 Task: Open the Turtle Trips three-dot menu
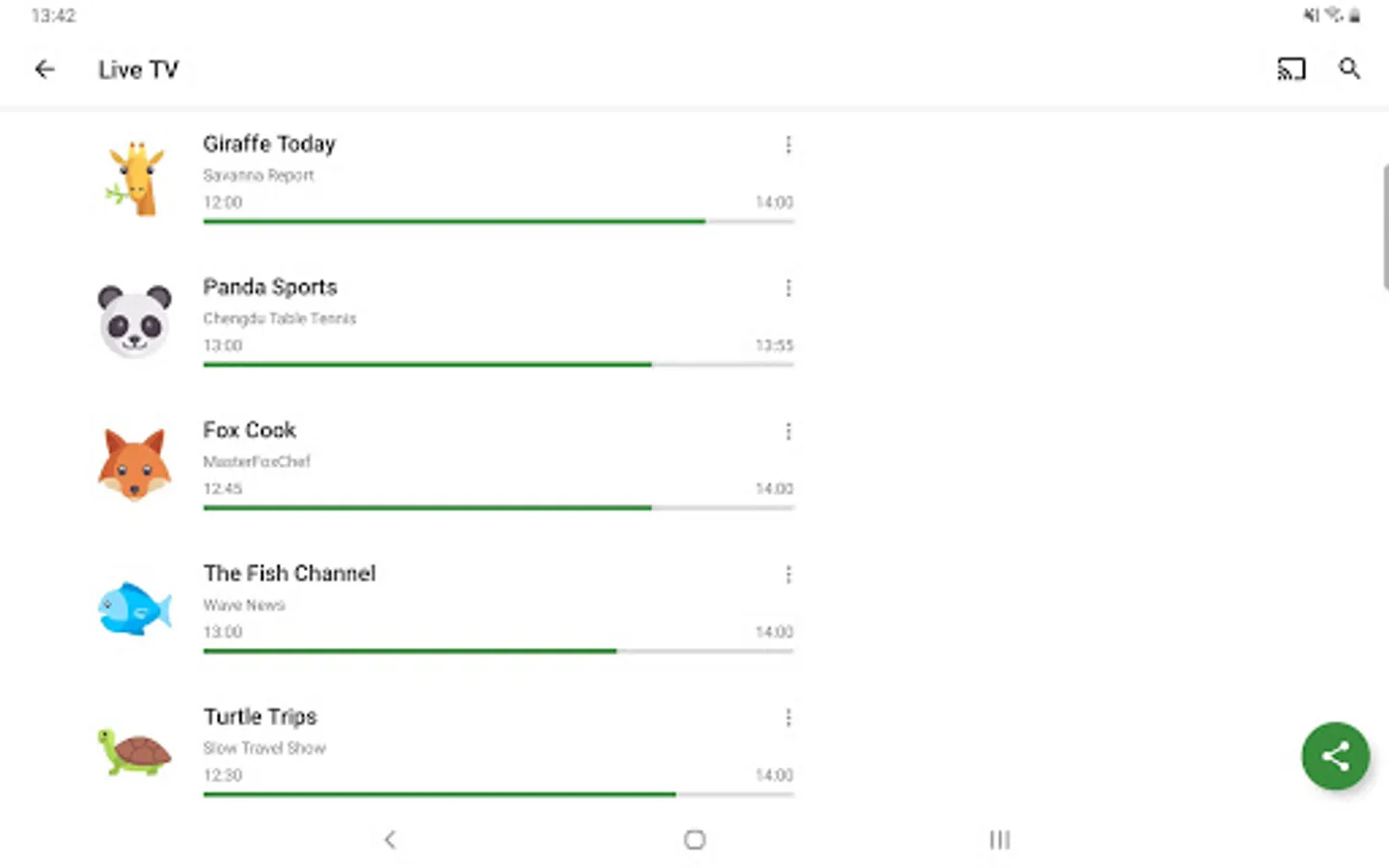pos(788,718)
